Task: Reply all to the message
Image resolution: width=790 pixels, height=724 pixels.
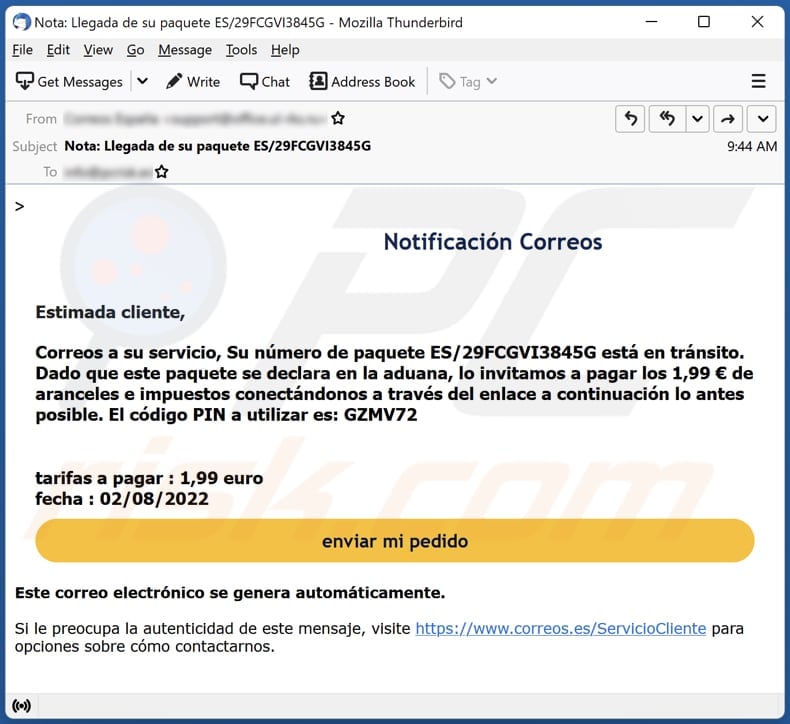Action: point(667,119)
